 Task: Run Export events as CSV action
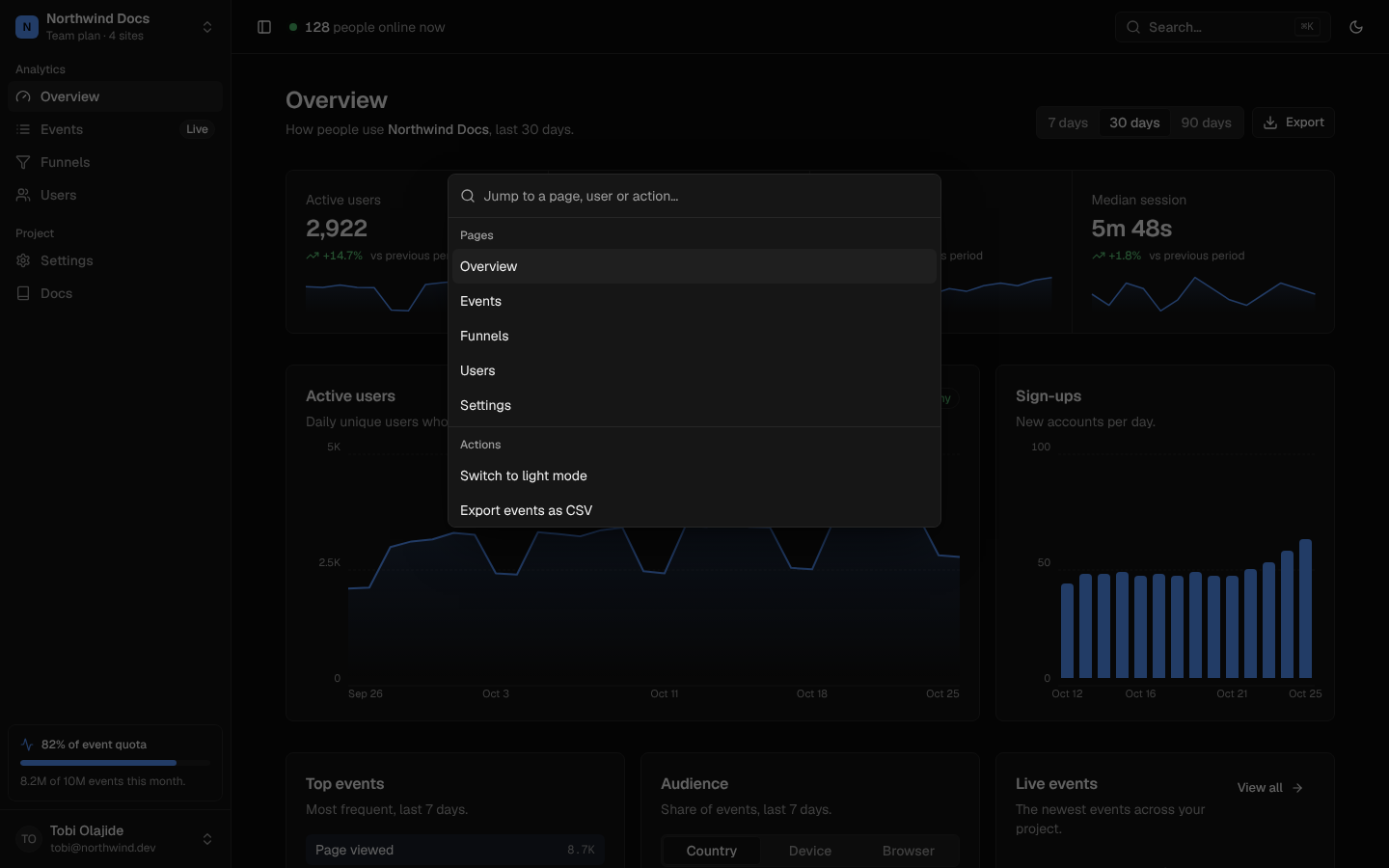pyautogui.click(x=694, y=510)
